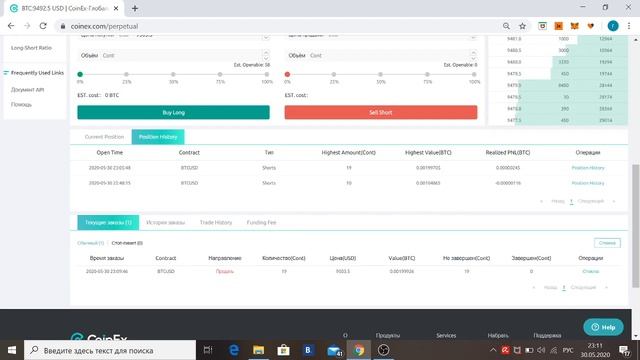Click the page vertical scrollbar

pyautogui.click(x=636, y=226)
